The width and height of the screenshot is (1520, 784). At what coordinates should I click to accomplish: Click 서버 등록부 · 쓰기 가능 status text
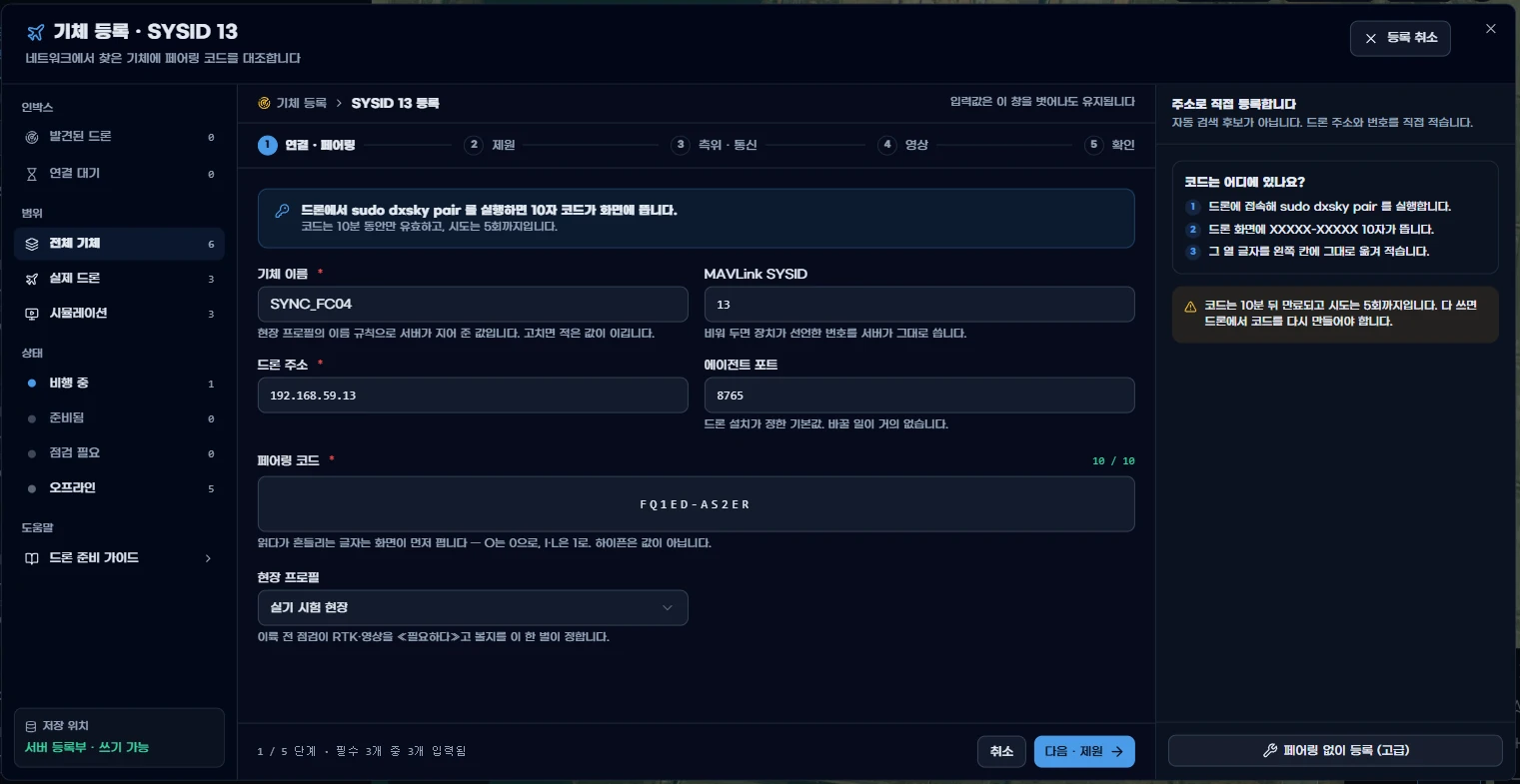click(87, 748)
